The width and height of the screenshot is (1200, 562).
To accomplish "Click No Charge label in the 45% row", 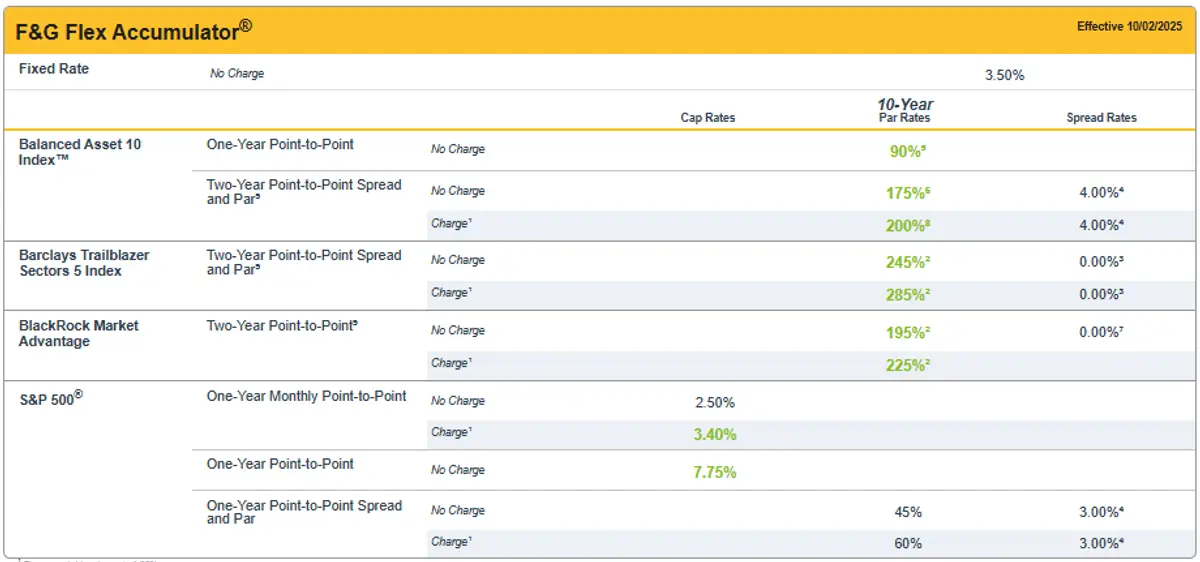I will [x=458, y=511].
